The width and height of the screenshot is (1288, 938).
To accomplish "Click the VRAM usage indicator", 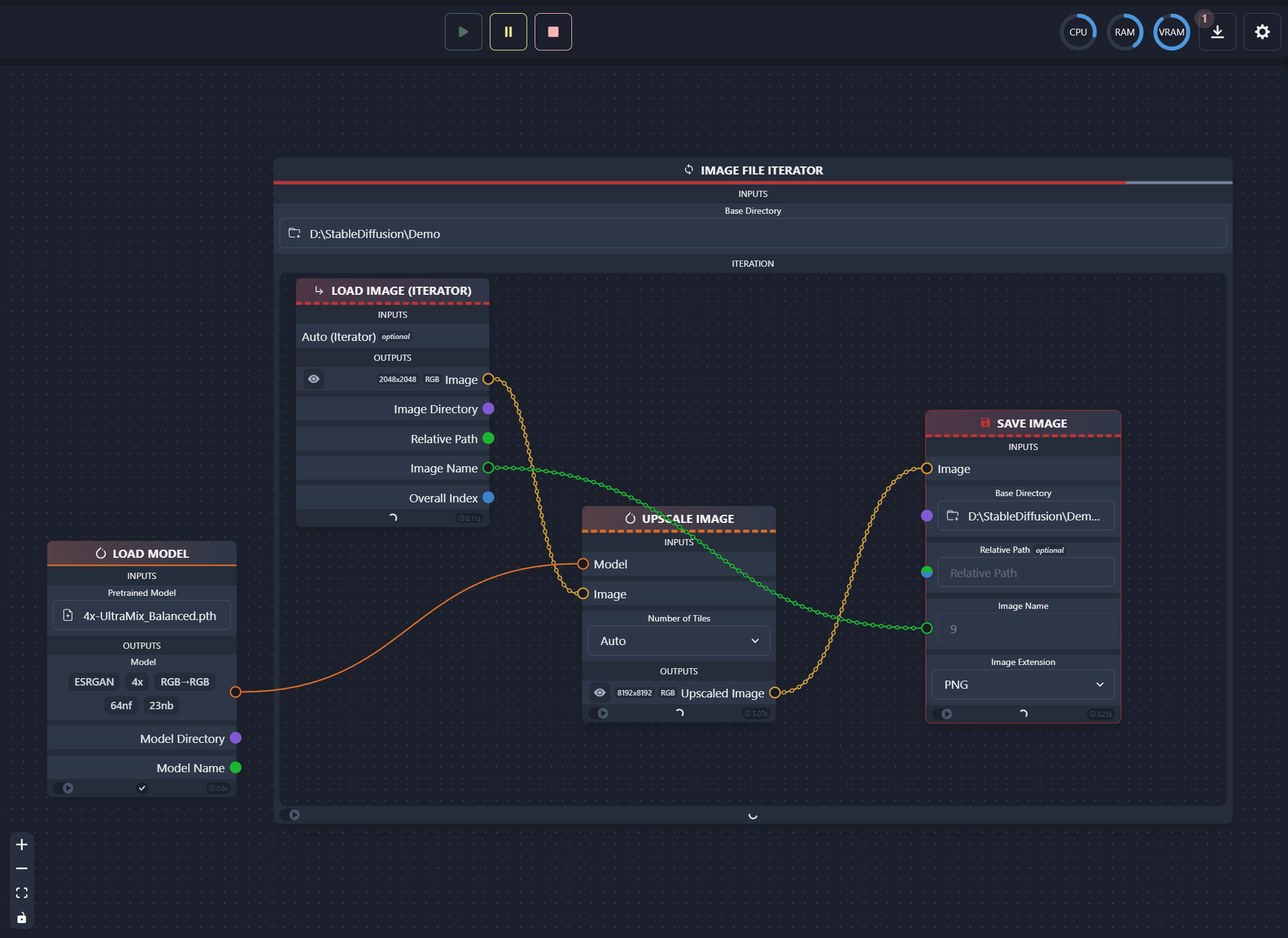I will pos(1171,32).
